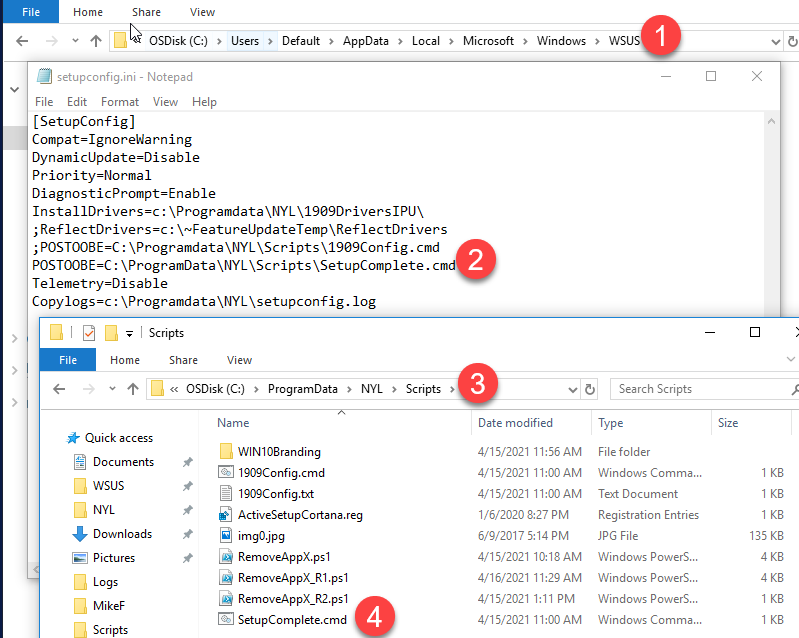Open Home tab in Scripts window
The height and width of the screenshot is (638, 799).
[125, 360]
